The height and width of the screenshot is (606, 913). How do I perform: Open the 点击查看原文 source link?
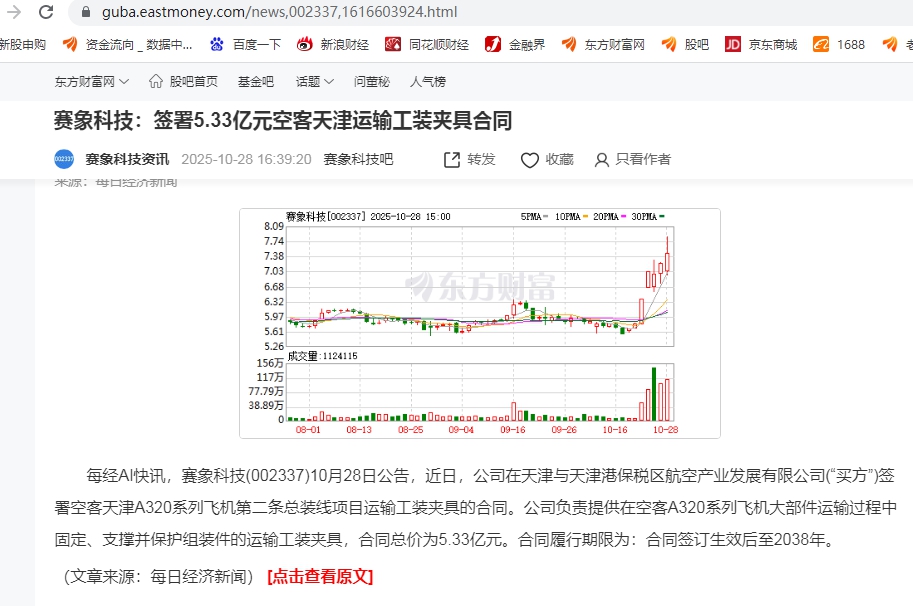point(320,576)
